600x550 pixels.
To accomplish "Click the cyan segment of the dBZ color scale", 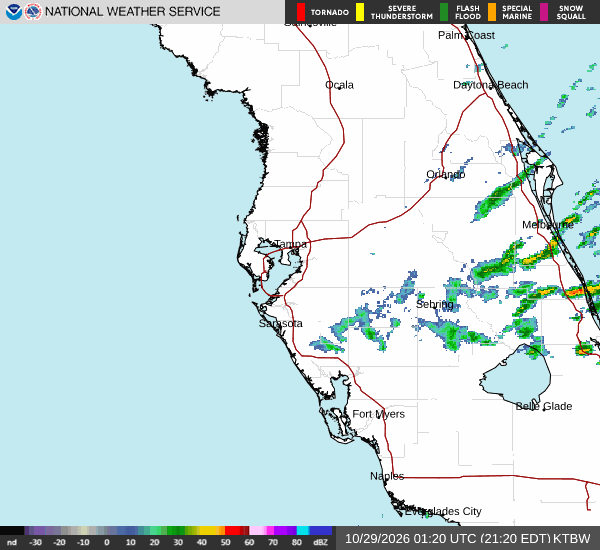I will point(303,530).
